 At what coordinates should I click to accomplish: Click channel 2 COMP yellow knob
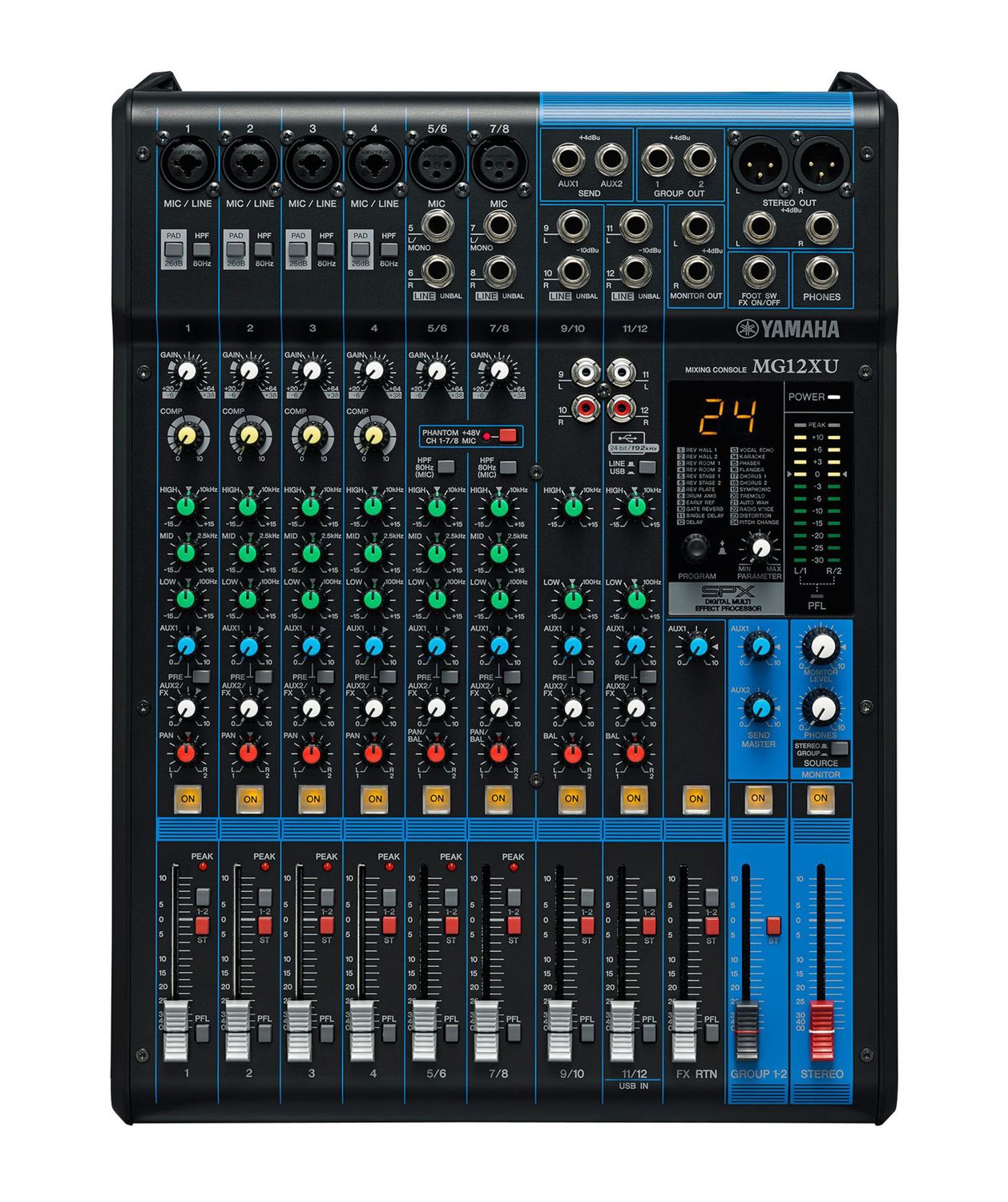pos(249,435)
